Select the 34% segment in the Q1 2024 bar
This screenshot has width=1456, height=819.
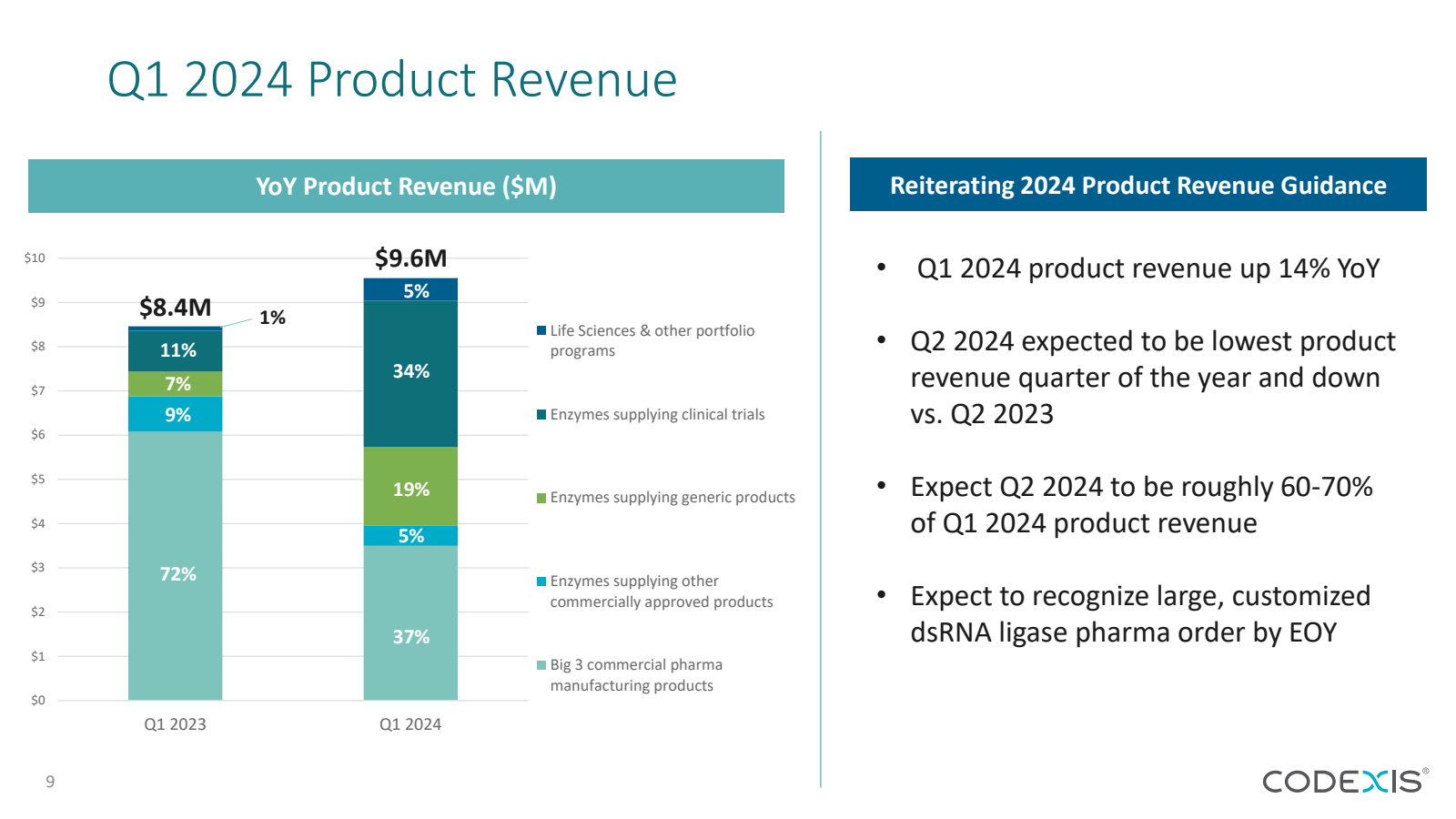410,373
